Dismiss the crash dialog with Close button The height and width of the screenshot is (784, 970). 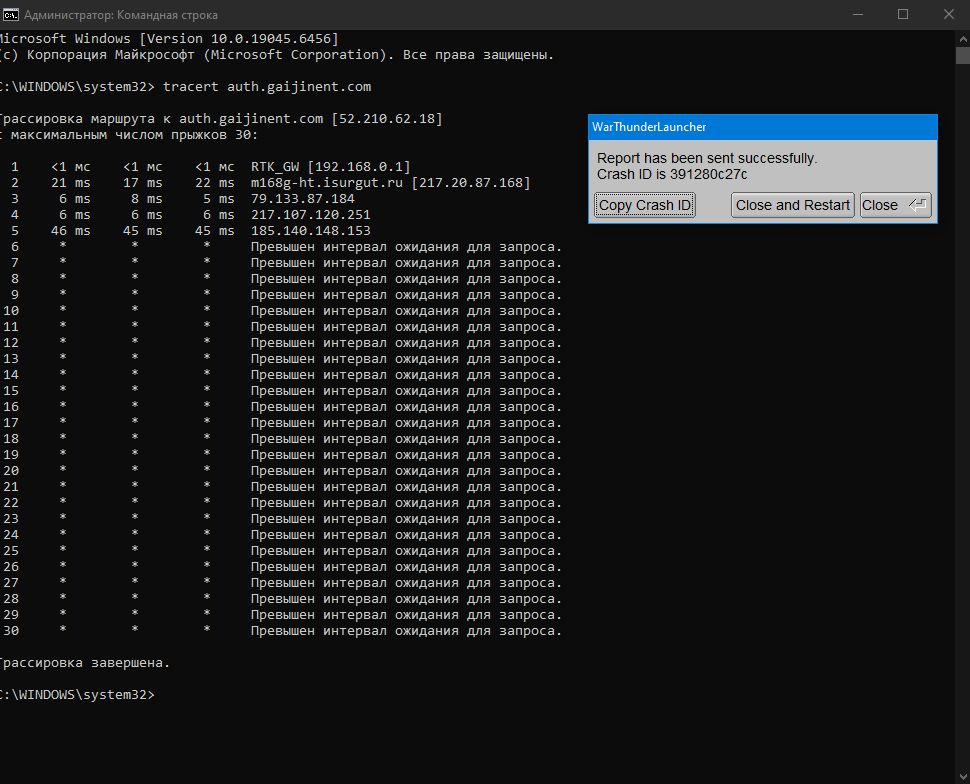pos(895,205)
